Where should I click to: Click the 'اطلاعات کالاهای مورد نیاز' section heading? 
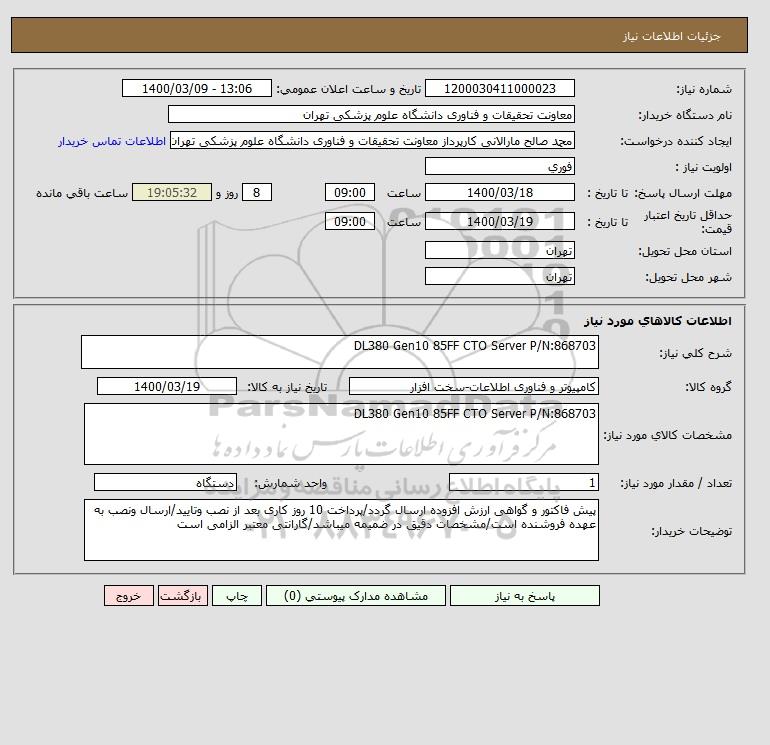tap(658, 321)
